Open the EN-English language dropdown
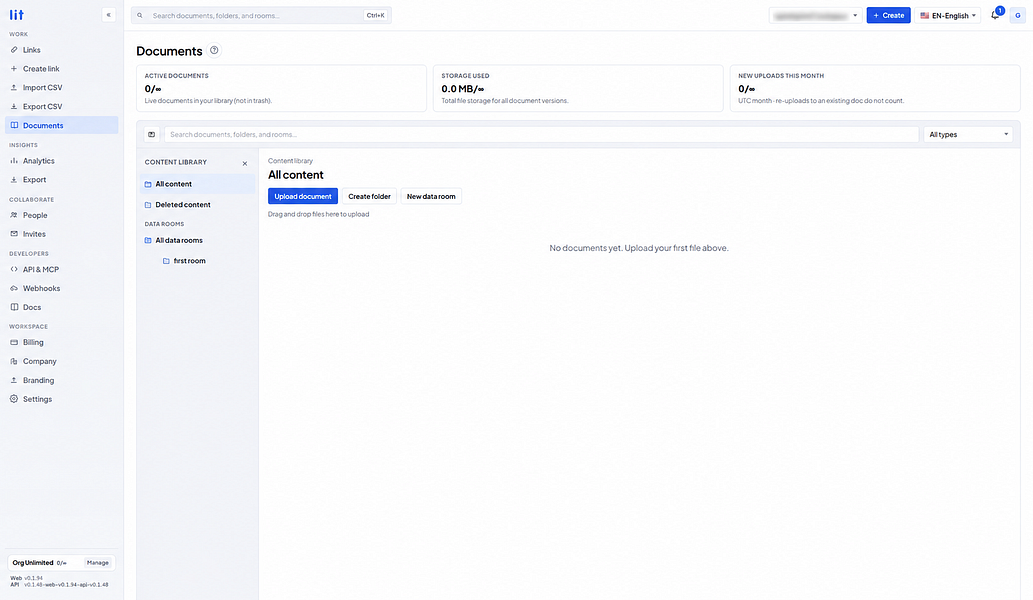This screenshot has height=600, width=1033. tap(947, 15)
